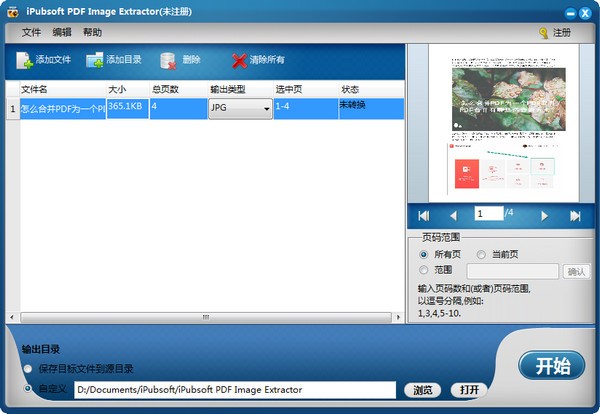Click the 未转换 status cell
Image resolution: width=600 pixels, height=414 pixels.
pyautogui.click(x=372, y=109)
